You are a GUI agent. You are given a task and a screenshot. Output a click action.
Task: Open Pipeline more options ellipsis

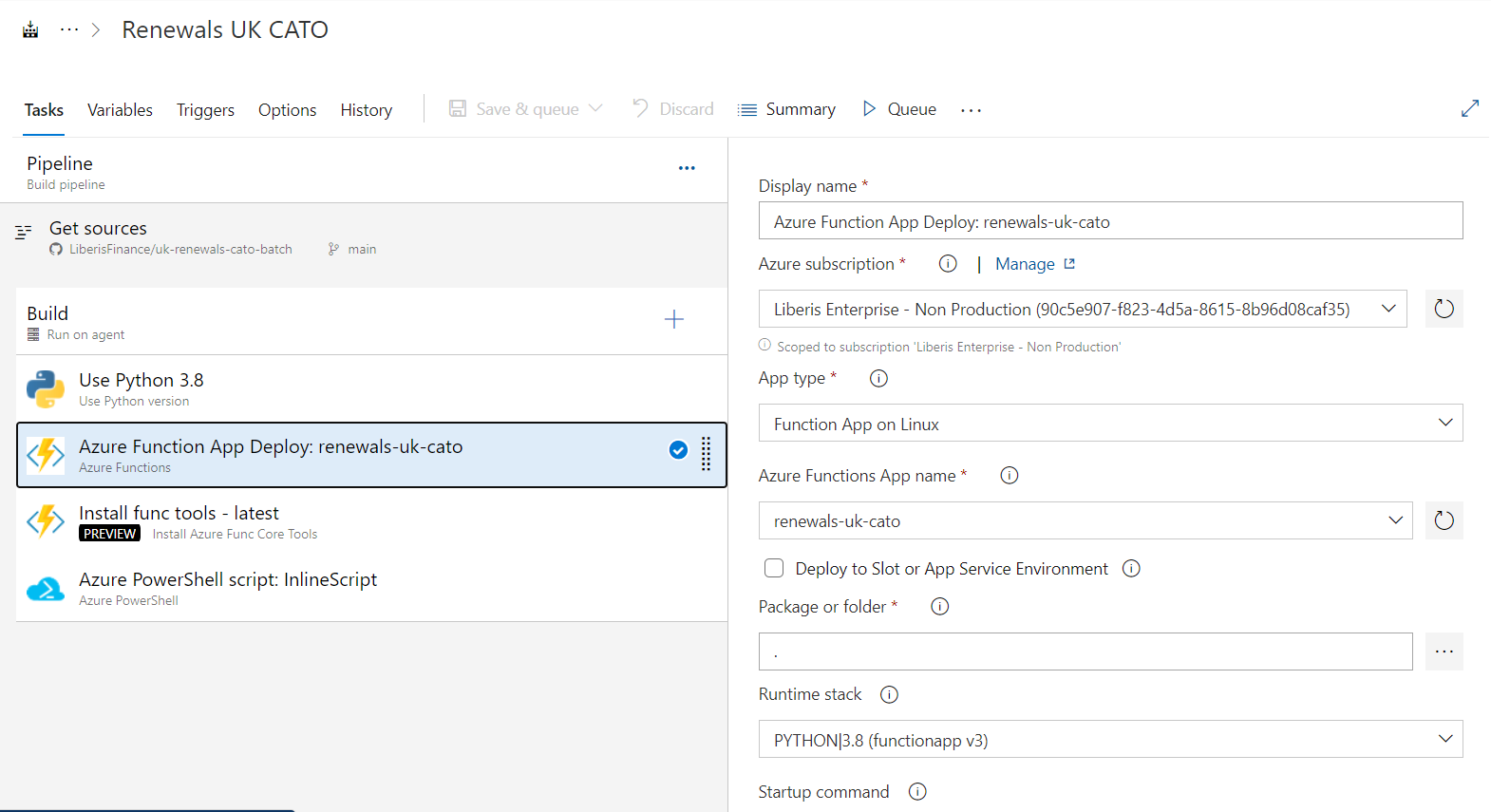point(687,168)
